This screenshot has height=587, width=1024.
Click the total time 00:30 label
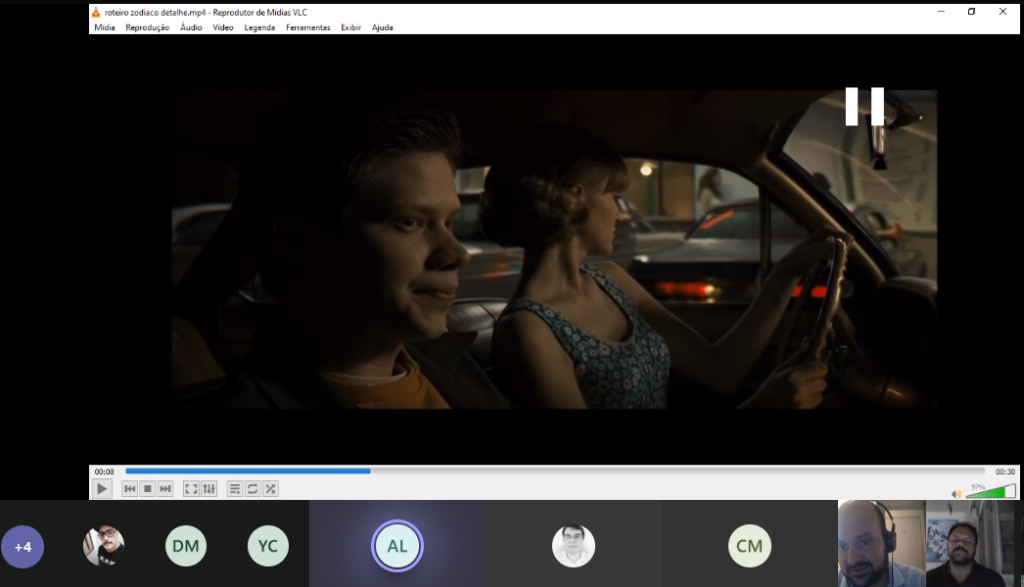1005,471
